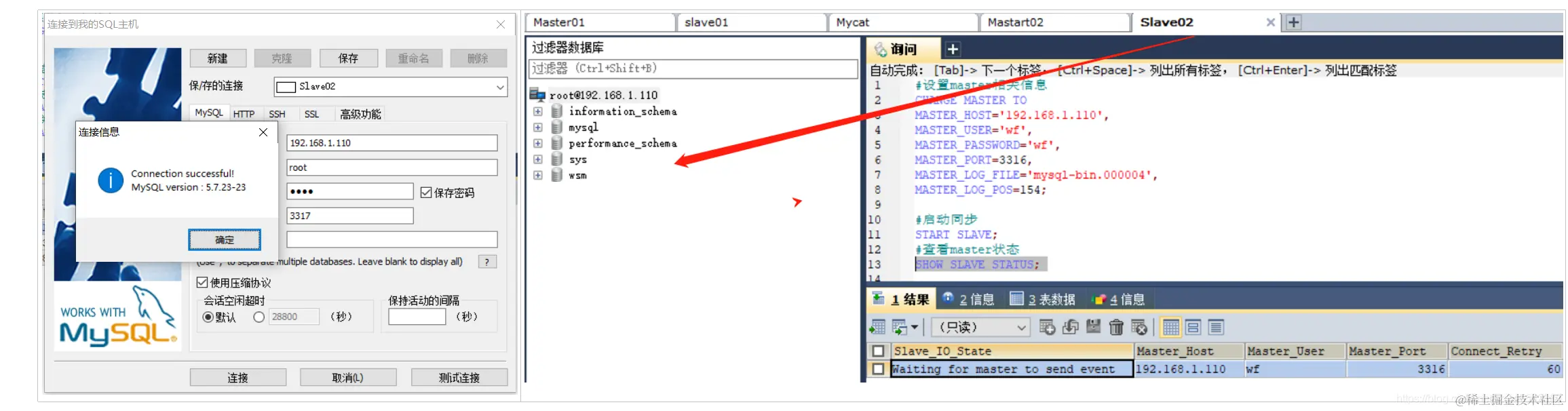Viewport: 1568px width, 411px height.
Task: Toggle the use compression protocol checkbox
Action: coord(202,282)
